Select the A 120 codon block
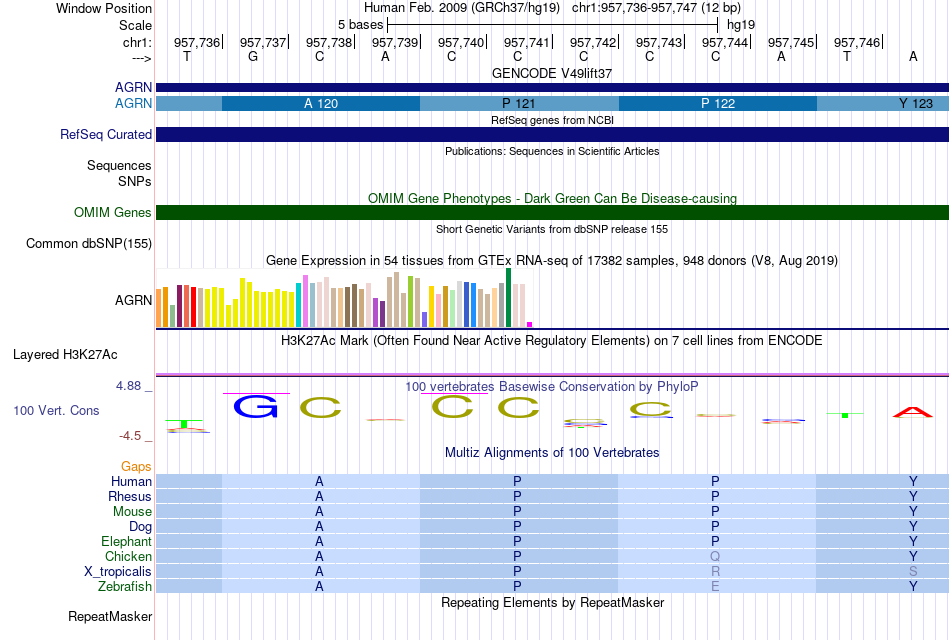 [x=321, y=104]
